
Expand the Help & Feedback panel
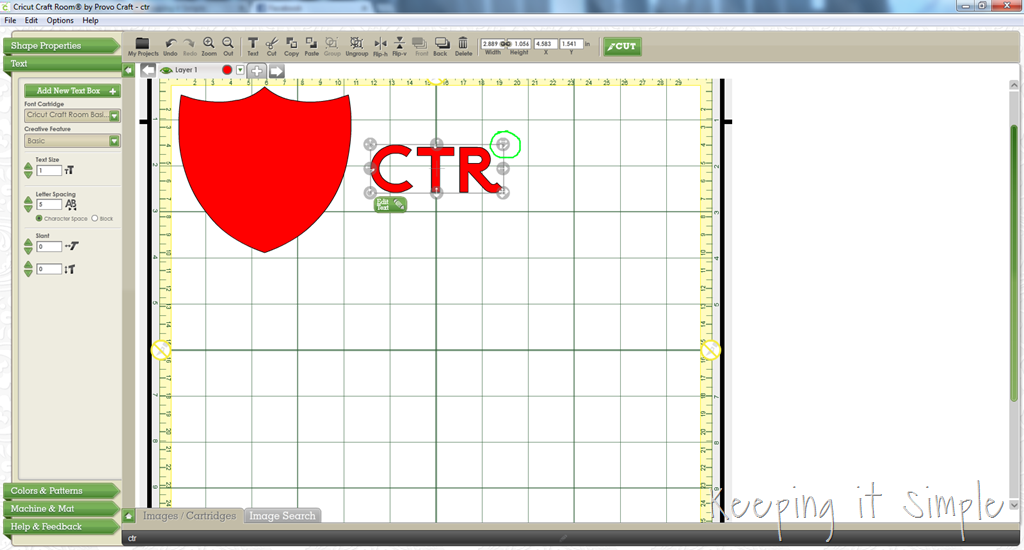(62, 526)
